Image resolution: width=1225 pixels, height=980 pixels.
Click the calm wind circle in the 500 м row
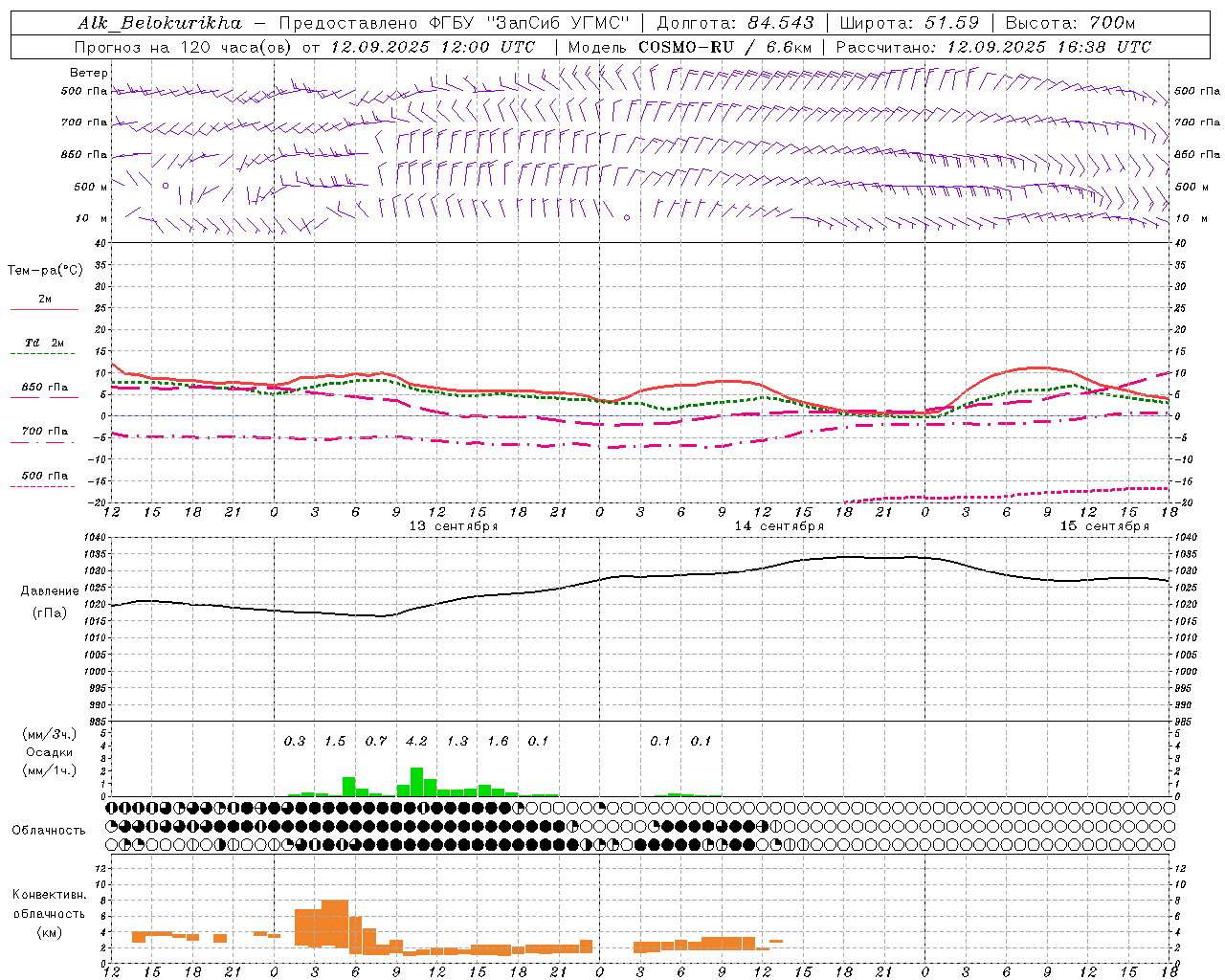(x=166, y=186)
